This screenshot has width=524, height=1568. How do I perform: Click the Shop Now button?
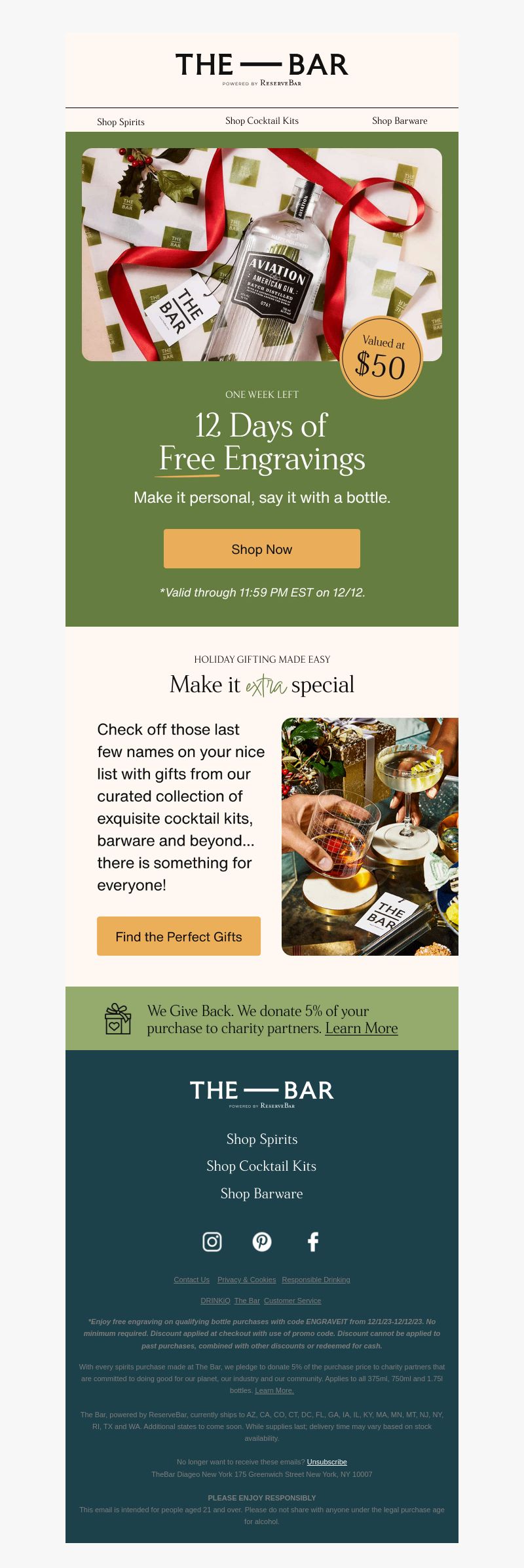[x=262, y=549]
